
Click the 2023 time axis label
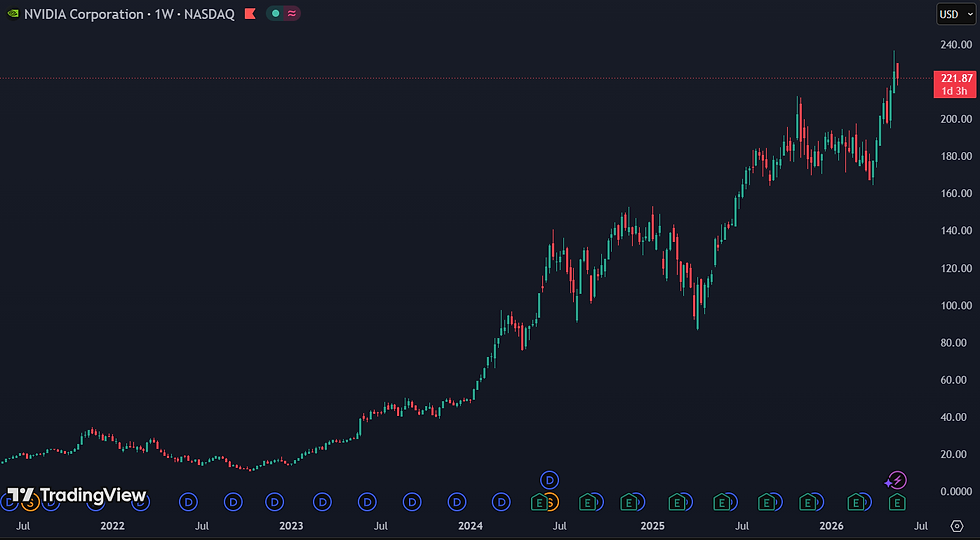(291, 526)
